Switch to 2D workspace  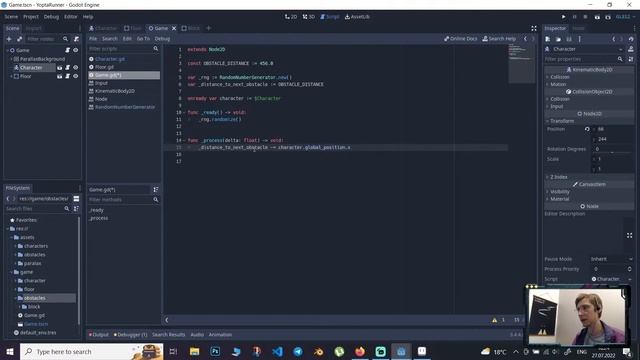291,17
